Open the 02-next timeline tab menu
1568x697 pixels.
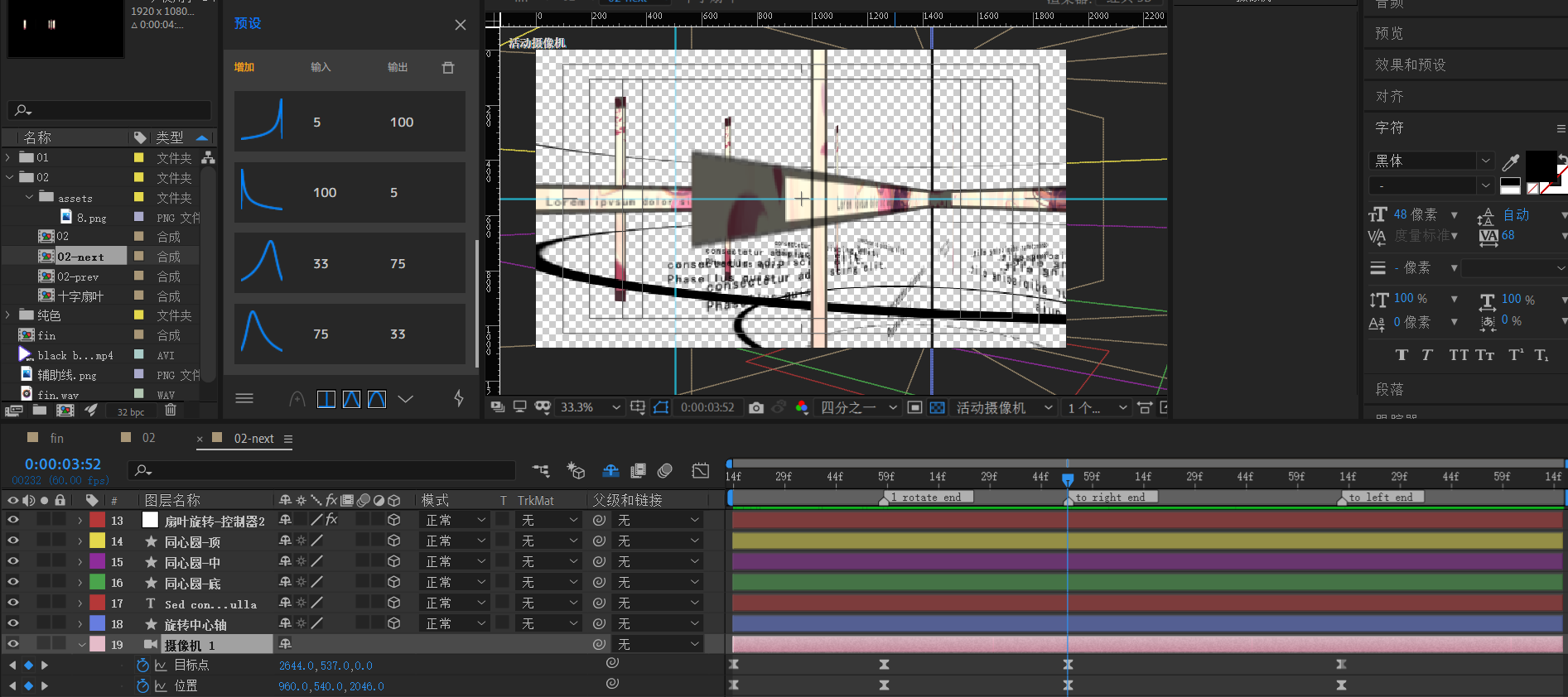click(x=288, y=439)
